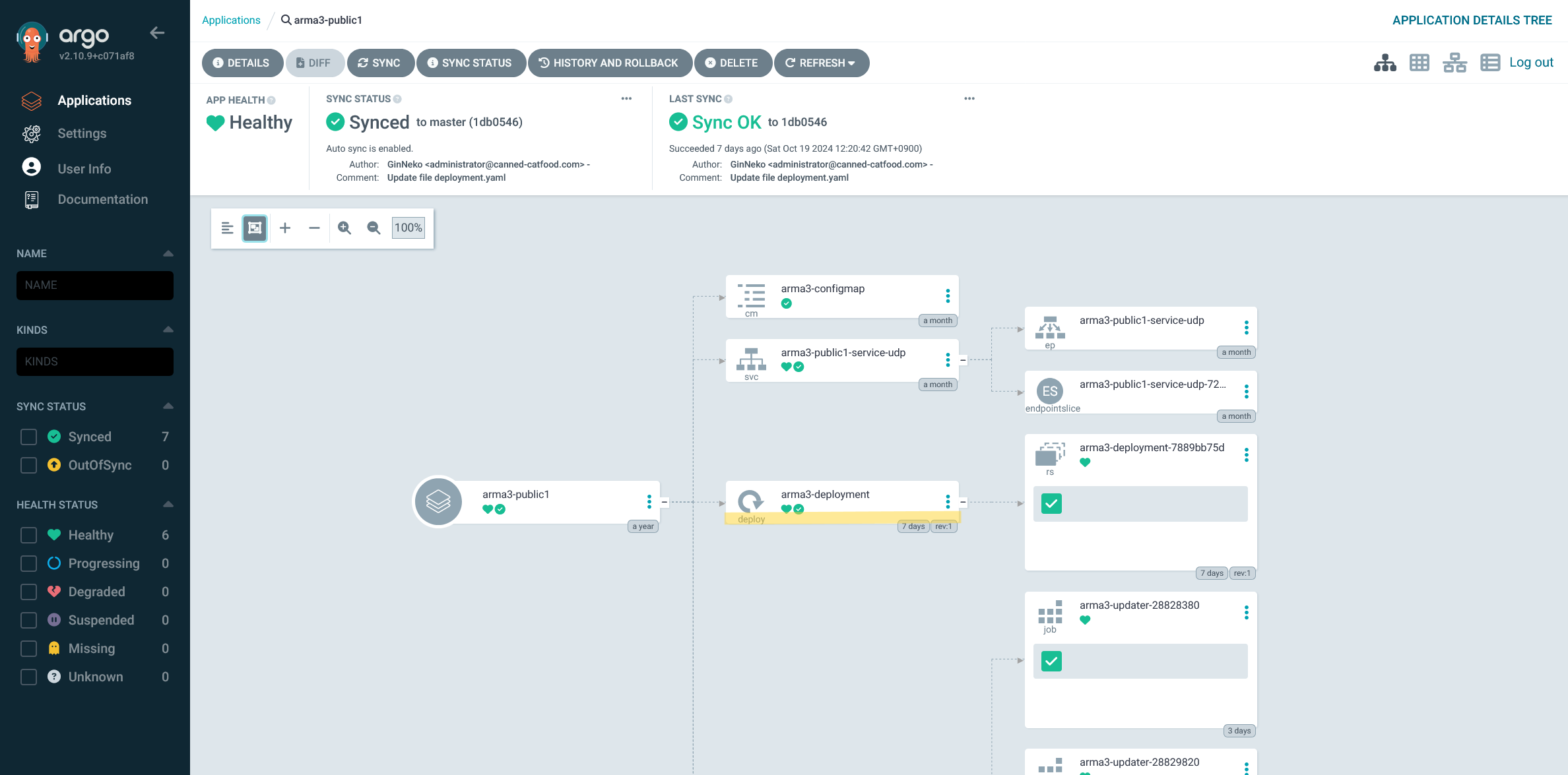1568x775 pixels.
Task: Open the Settings page from the sidebar
Action: click(82, 133)
